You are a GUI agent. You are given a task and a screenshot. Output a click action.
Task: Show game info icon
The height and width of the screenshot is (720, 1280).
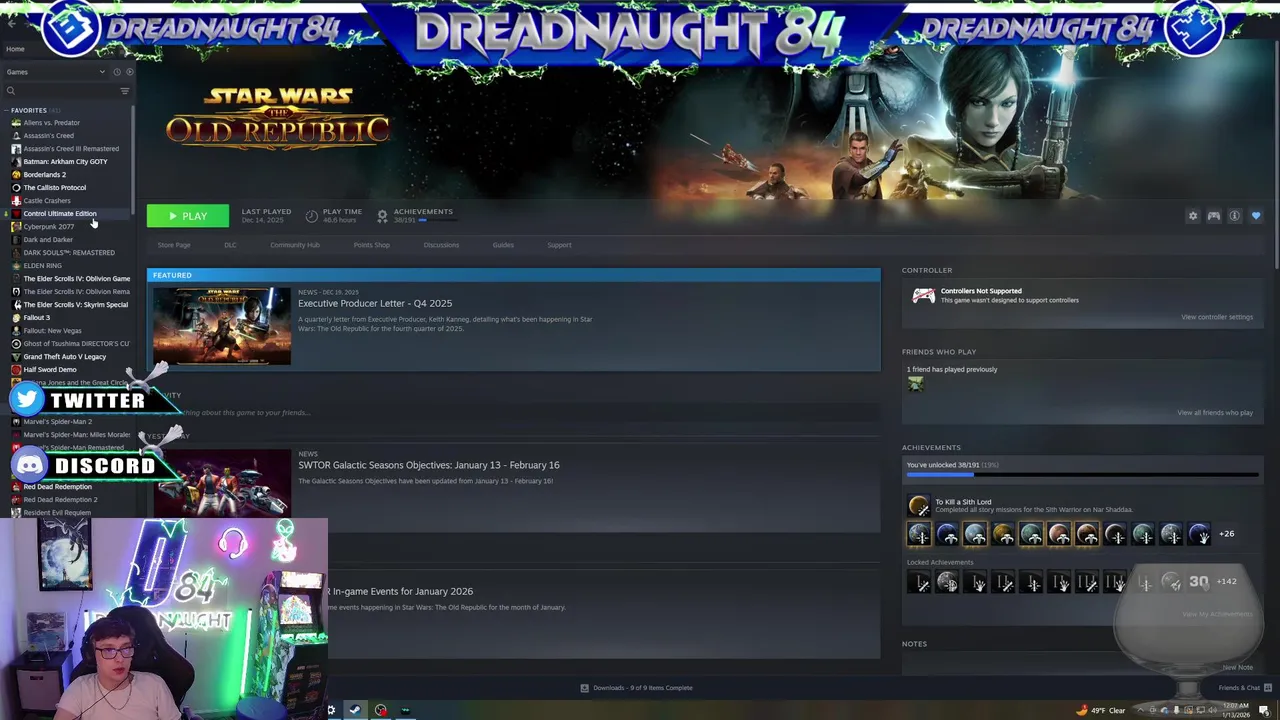(1234, 216)
